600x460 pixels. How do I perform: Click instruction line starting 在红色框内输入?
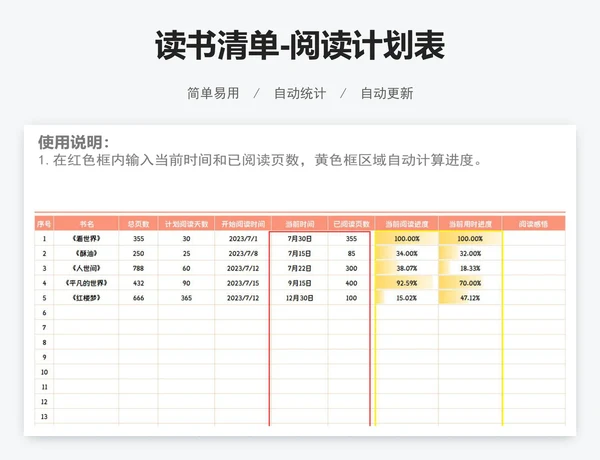coord(261,160)
